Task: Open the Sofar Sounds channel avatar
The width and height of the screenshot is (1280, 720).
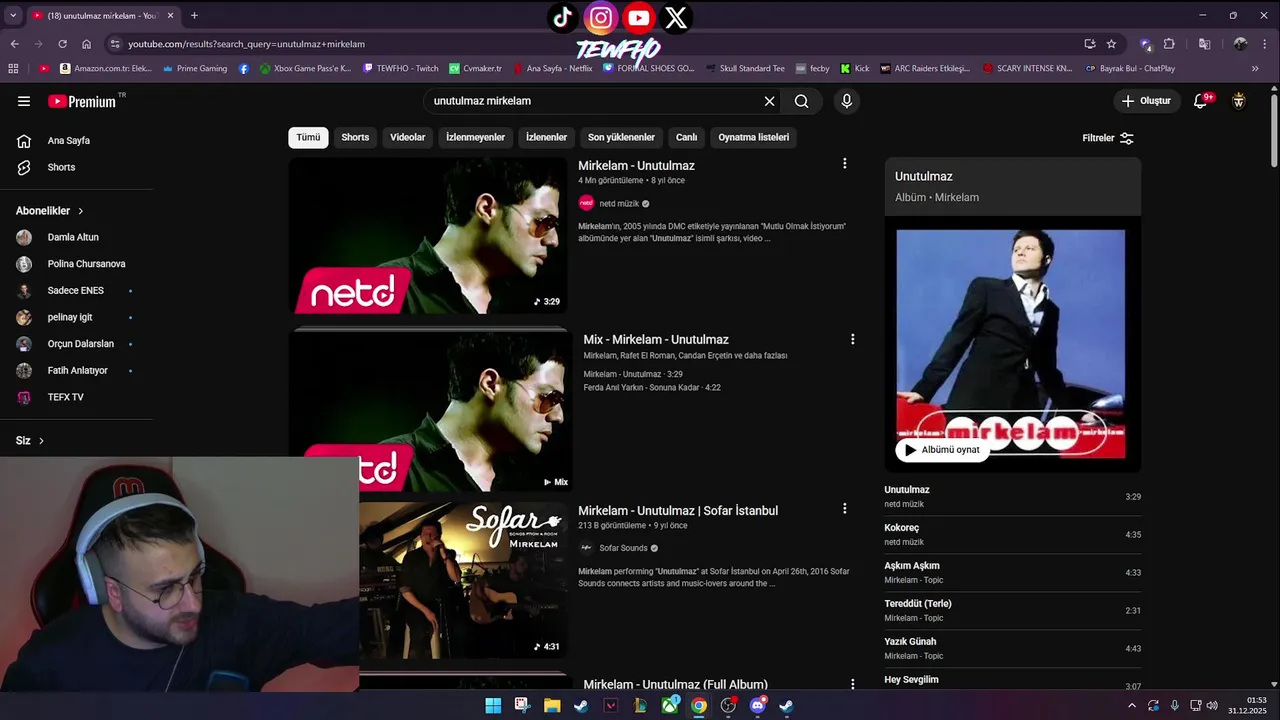Action: pyautogui.click(x=586, y=548)
